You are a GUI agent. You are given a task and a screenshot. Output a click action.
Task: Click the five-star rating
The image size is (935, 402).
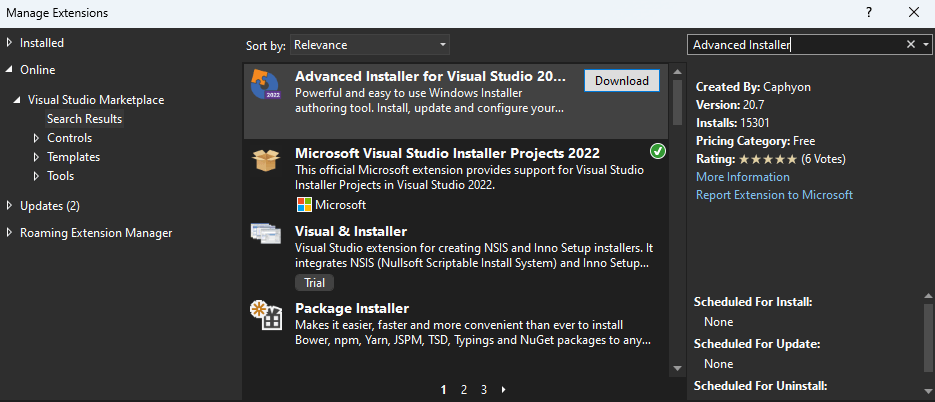(767, 159)
